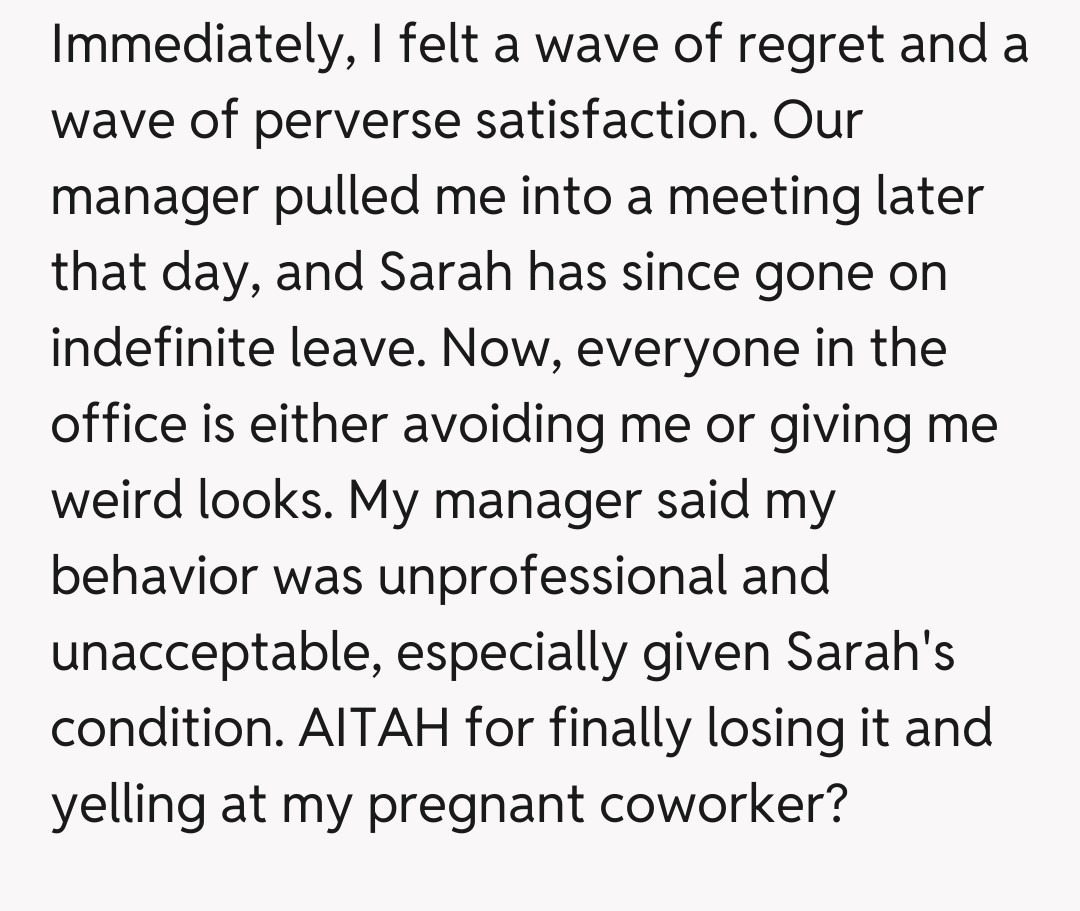This screenshot has height=911, width=1080.
Task: Select the word "regret" in the first line
Action: tap(776, 46)
